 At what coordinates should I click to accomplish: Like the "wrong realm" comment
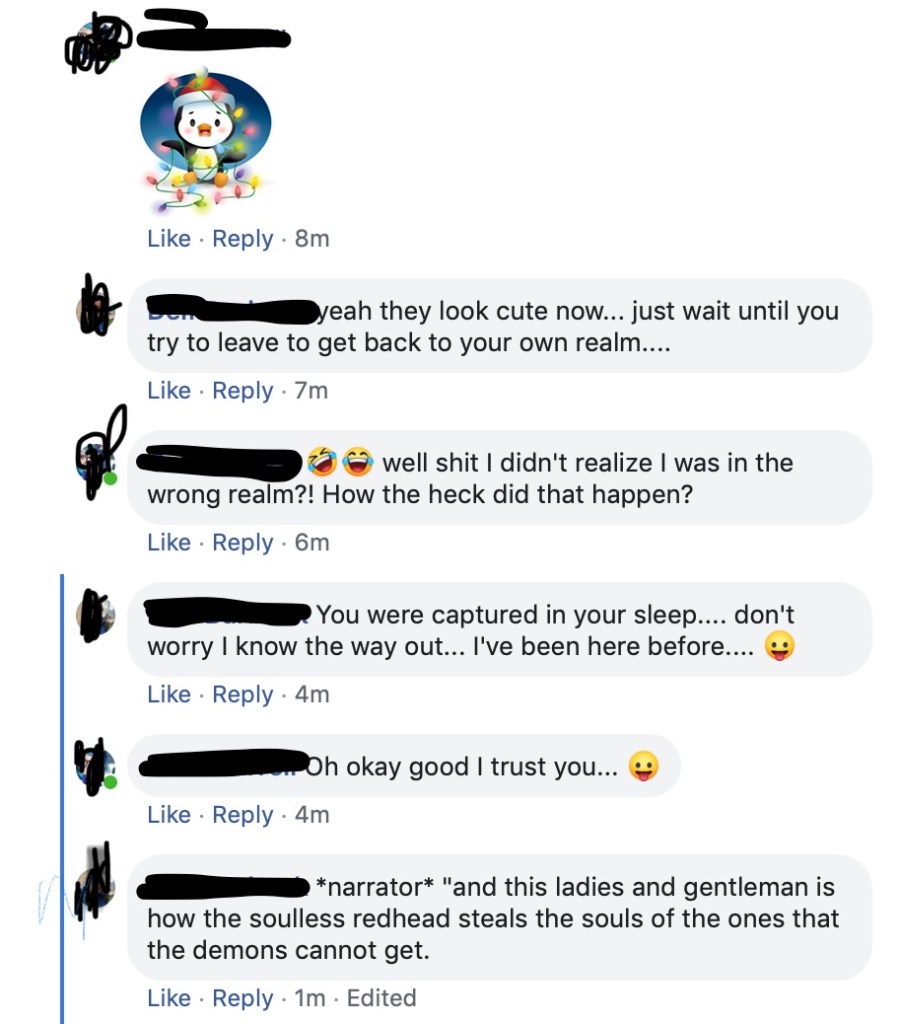click(x=168, y=543)
